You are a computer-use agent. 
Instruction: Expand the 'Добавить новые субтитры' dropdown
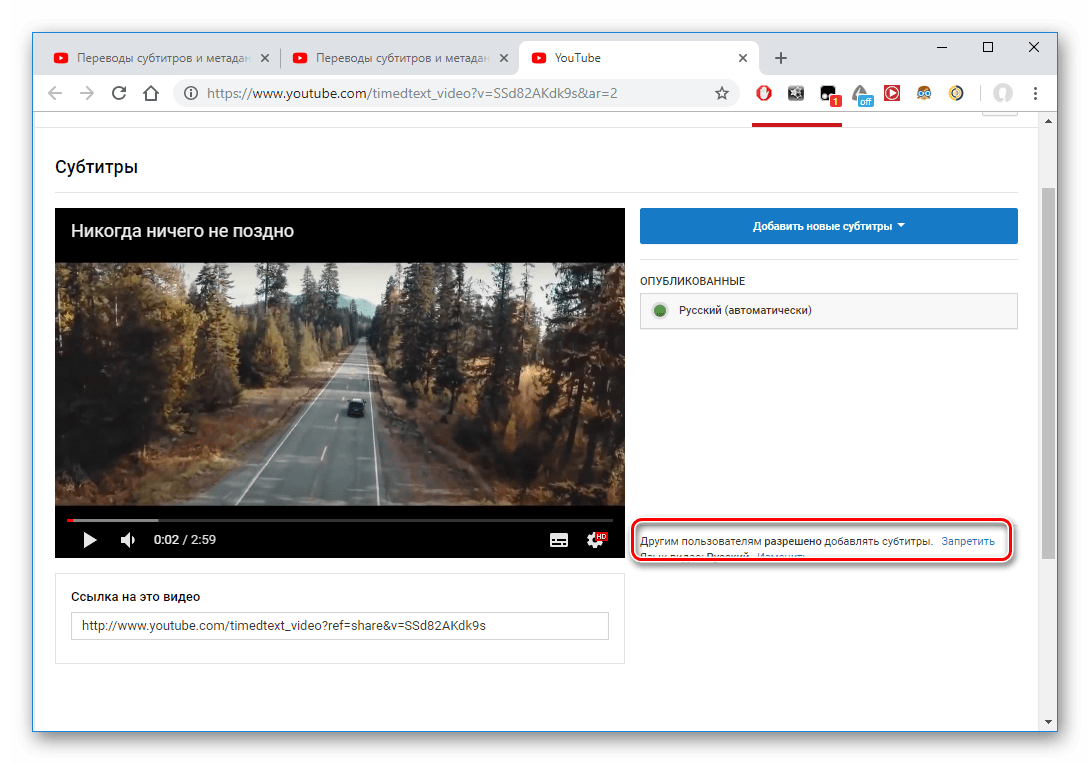point(829,226)
